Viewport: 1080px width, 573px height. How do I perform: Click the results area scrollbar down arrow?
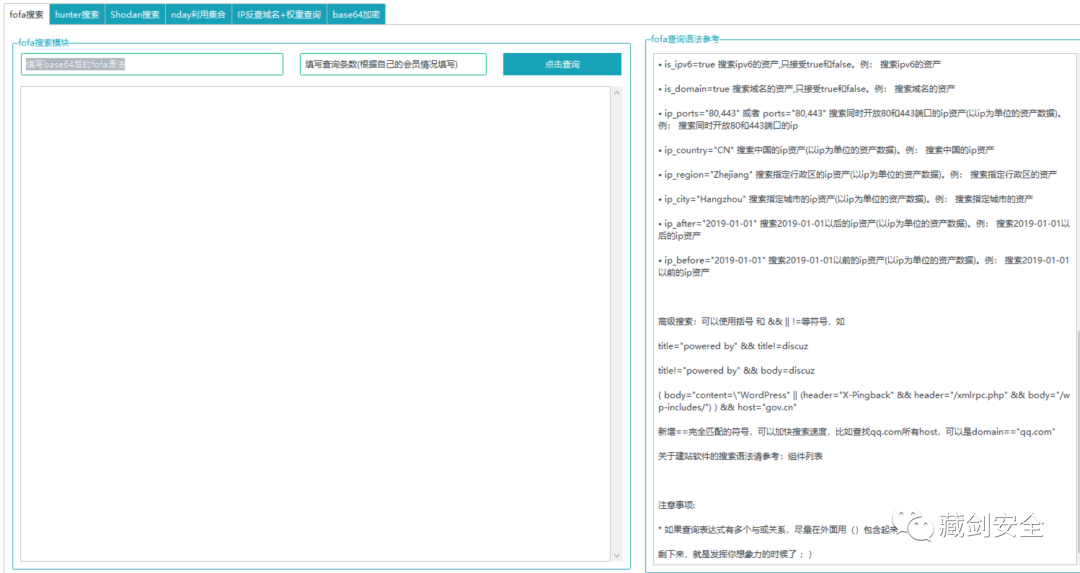[x=616, y=555]
